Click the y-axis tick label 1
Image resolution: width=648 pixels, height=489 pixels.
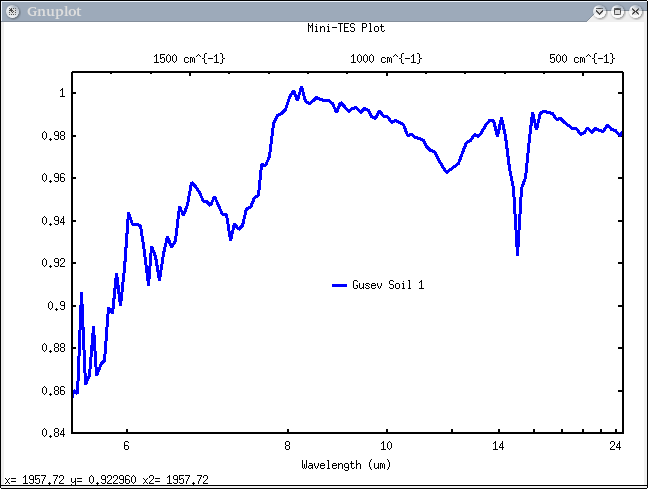point(62,93)
